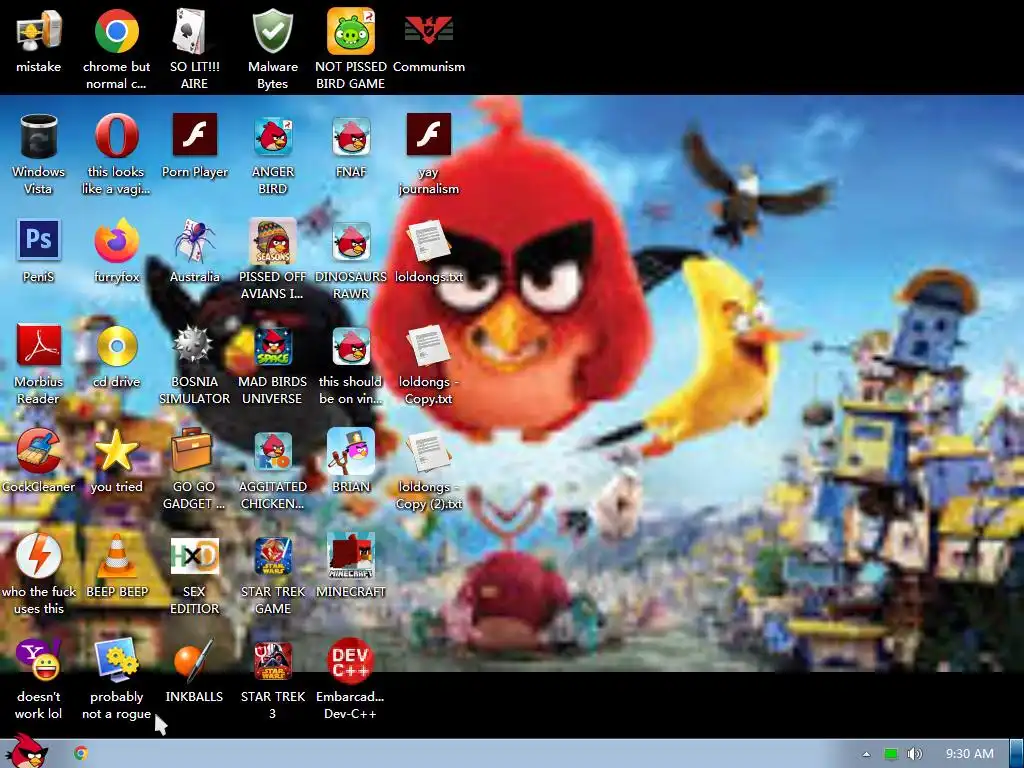Select 'PISSED OFF AVIANS' Seasons icon
1024x768 pixels.
272,240
